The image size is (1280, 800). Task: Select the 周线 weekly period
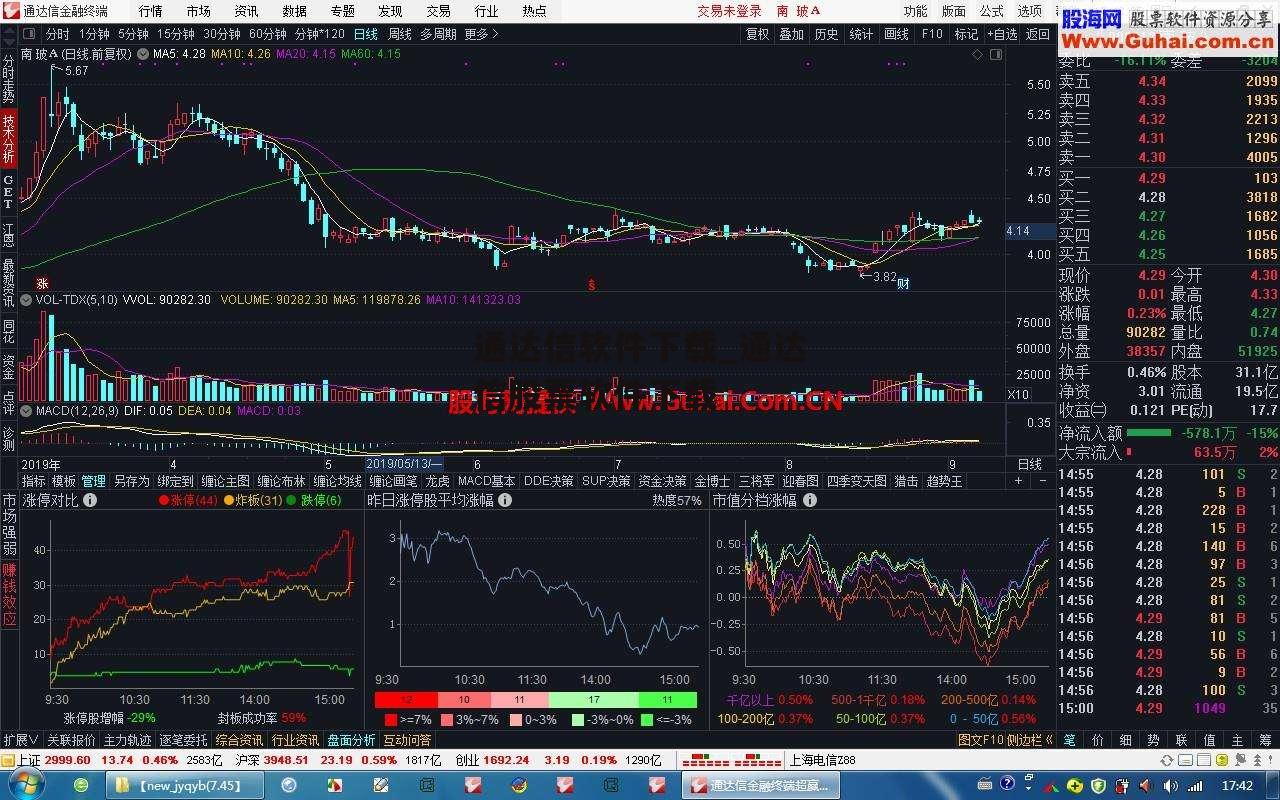399,33
